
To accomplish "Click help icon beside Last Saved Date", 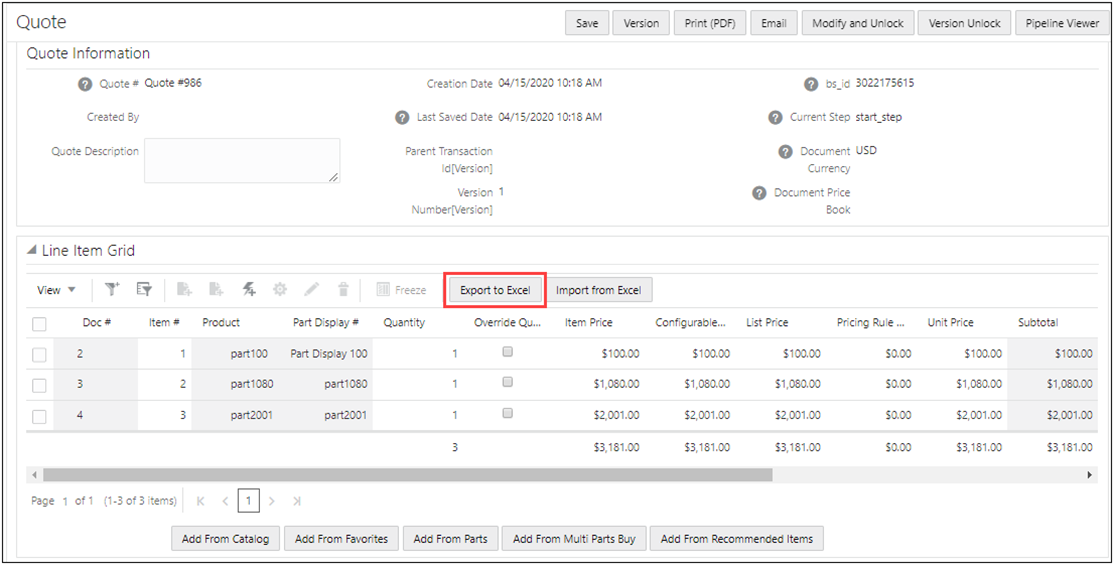I will pyautogui.click(x=402, y=118).
